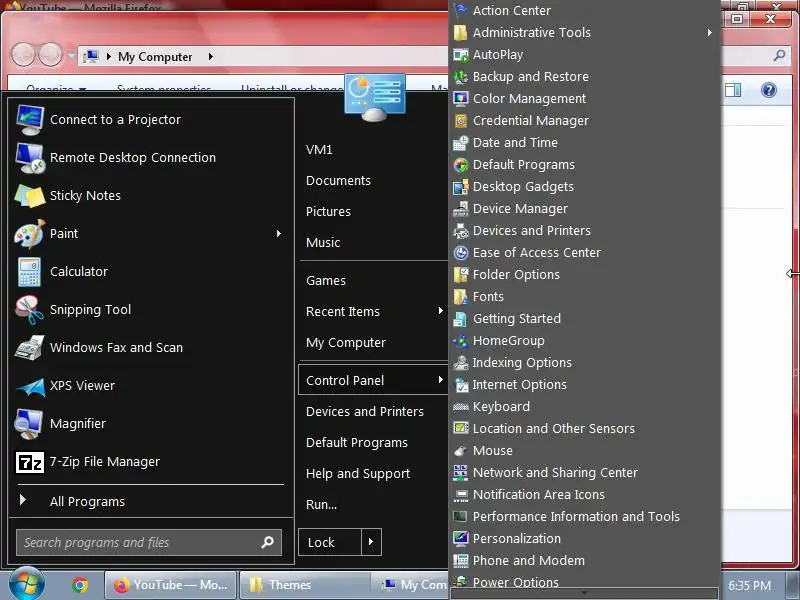Open Music in the Start menu

323,242
